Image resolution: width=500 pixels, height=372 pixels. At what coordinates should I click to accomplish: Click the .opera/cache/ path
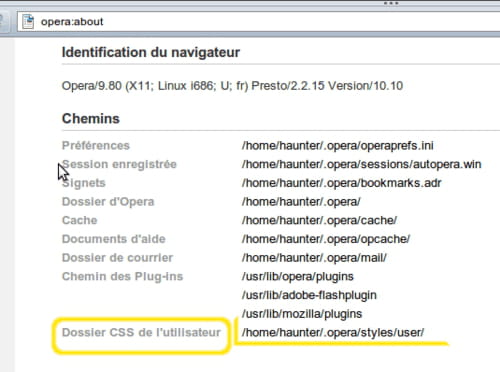tap(319, 220)
